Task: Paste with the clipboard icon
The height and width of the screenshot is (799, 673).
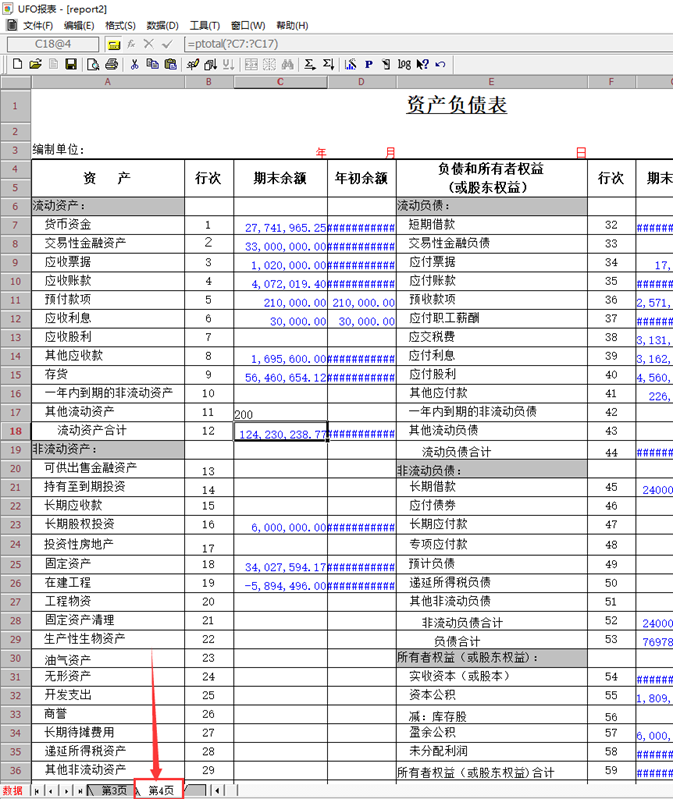Action: click(x=171, y=64)
